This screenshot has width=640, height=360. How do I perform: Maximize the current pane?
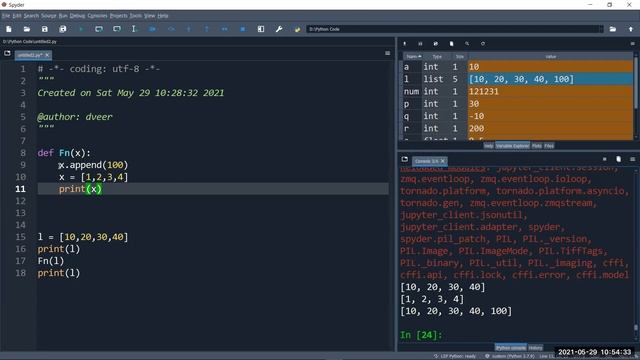(x=261, y=29)
